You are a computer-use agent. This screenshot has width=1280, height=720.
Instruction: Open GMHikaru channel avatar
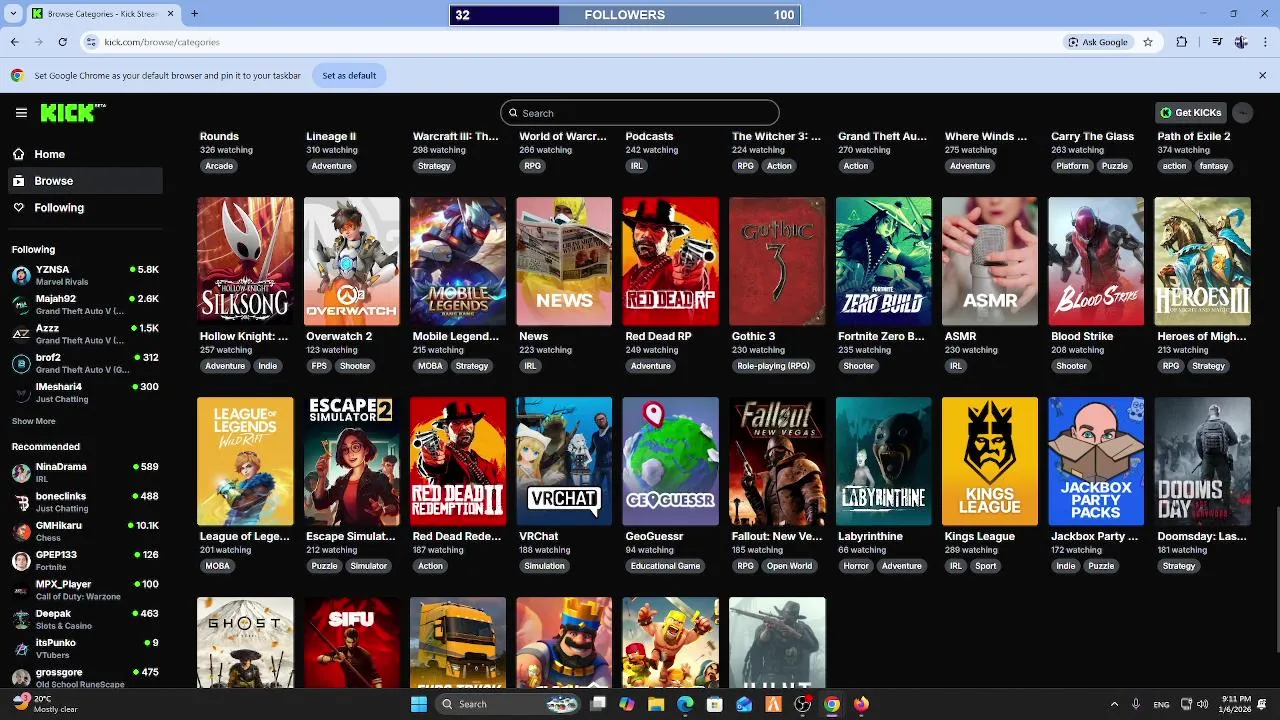[x=21, y=531]
